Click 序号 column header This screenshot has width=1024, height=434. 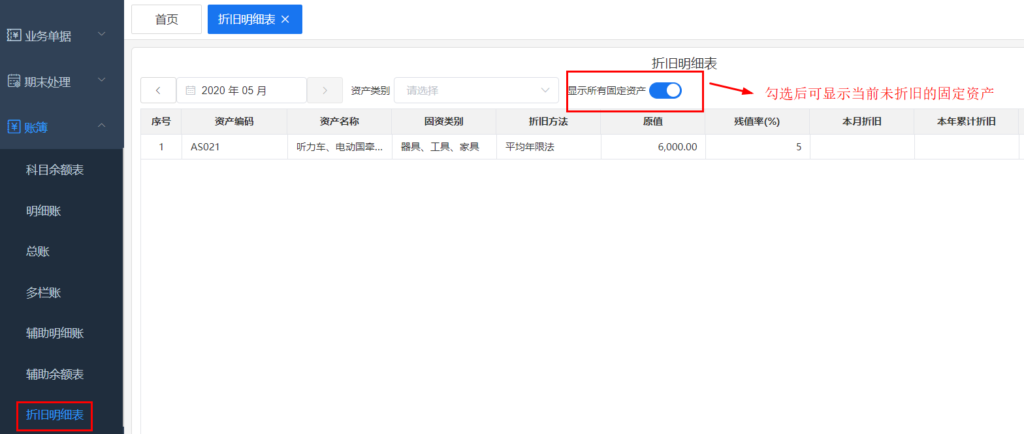[161, 121]
